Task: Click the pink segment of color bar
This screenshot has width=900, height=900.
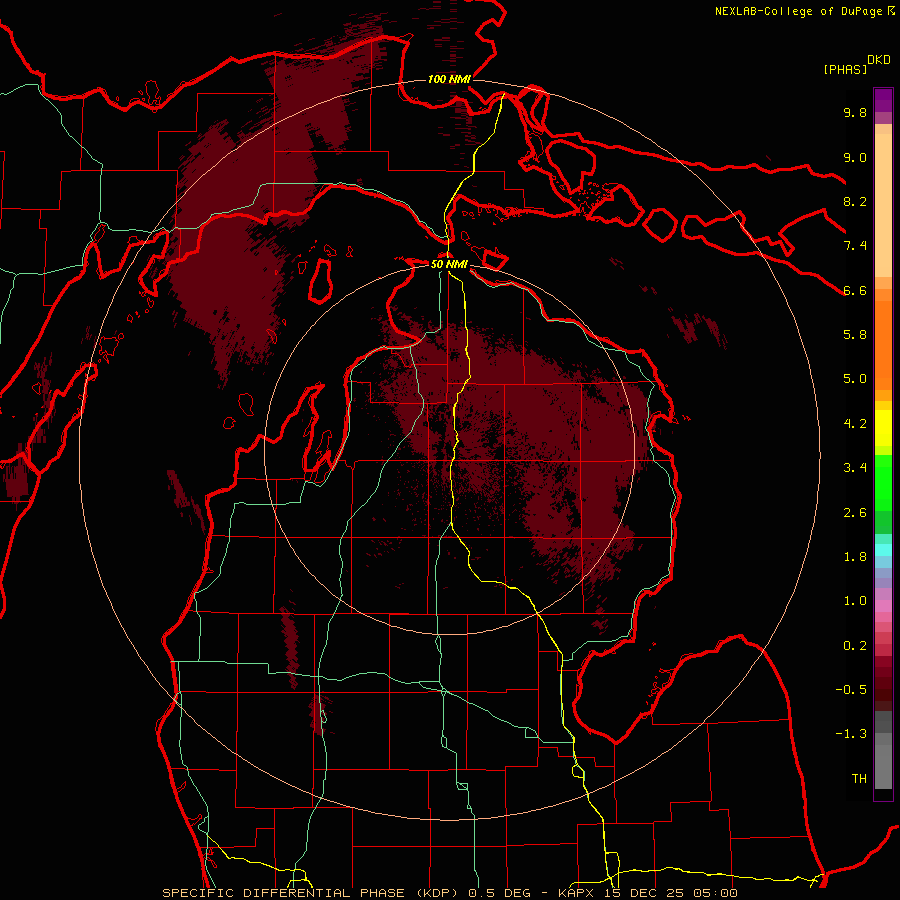Action: (x=883, y=606)
